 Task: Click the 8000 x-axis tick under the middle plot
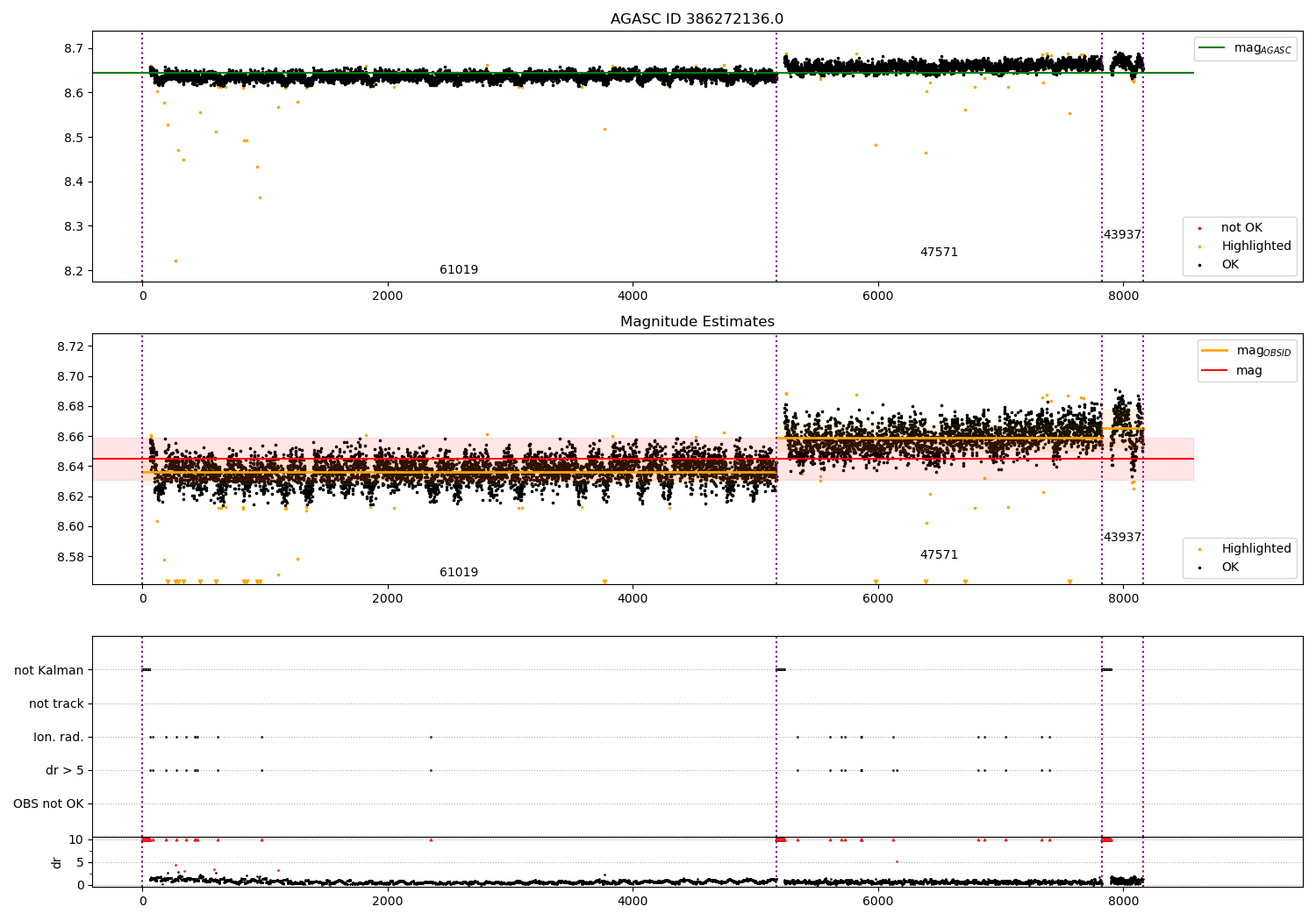pos(1123,599)
